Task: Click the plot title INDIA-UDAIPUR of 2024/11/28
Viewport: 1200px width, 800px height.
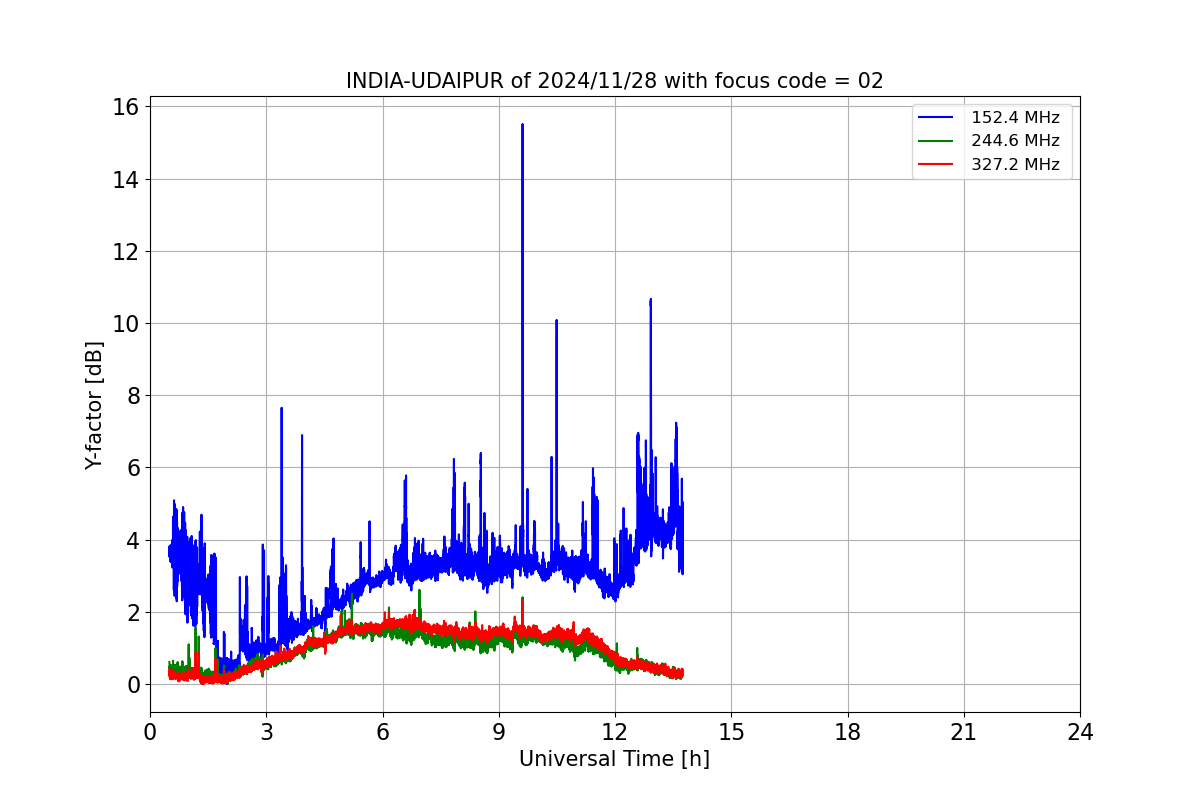Action: point(615,81)
